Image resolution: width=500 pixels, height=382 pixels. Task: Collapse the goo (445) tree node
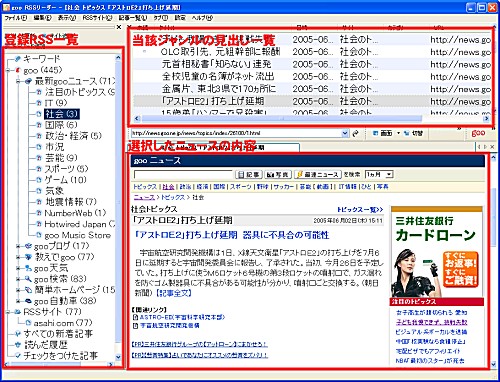click(x=8, y=70)
